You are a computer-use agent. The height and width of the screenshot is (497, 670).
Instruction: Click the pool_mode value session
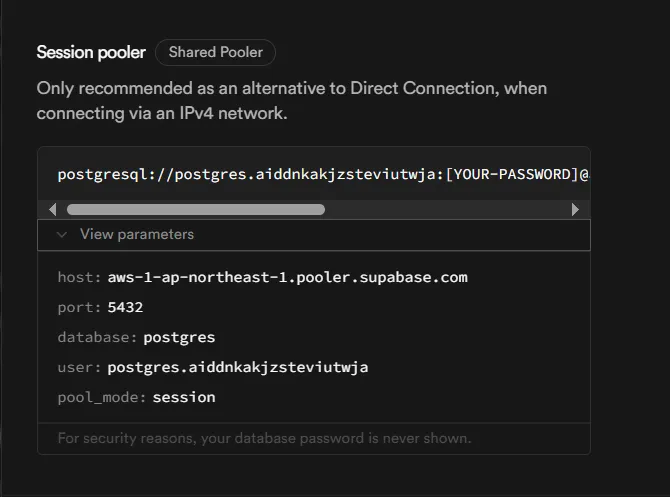[184, 397]
